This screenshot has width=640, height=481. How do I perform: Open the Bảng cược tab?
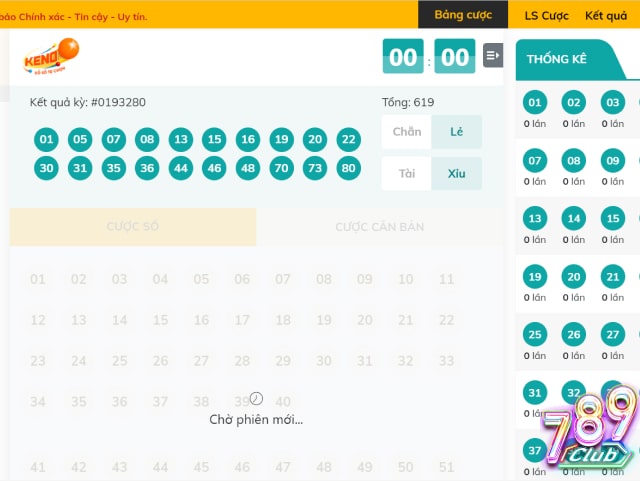(x=463, y=15)
